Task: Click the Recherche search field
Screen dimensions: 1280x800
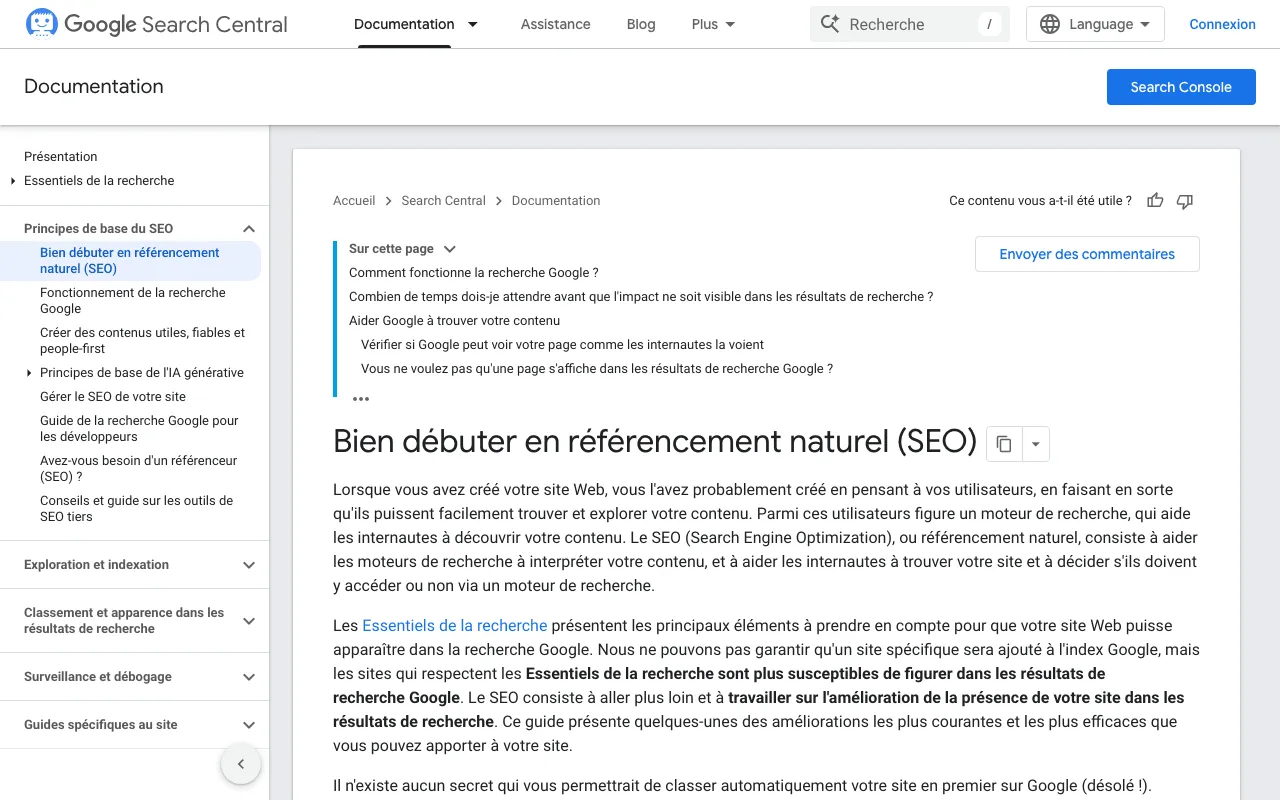Action: pos(910,24)
